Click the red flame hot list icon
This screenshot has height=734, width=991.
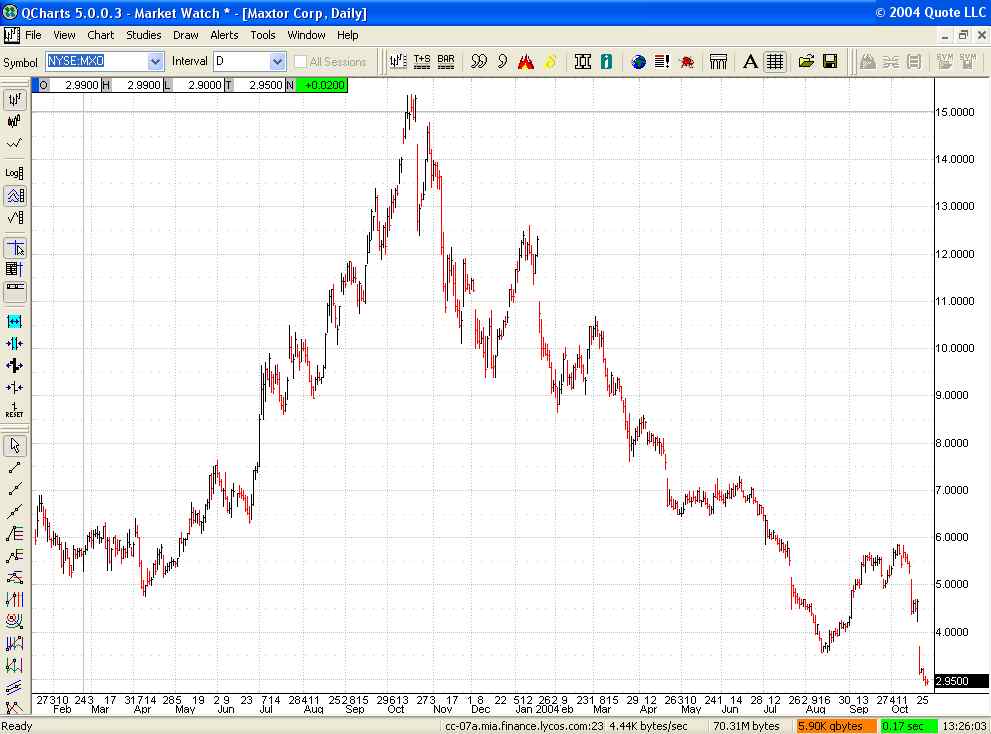click(526, 61)
